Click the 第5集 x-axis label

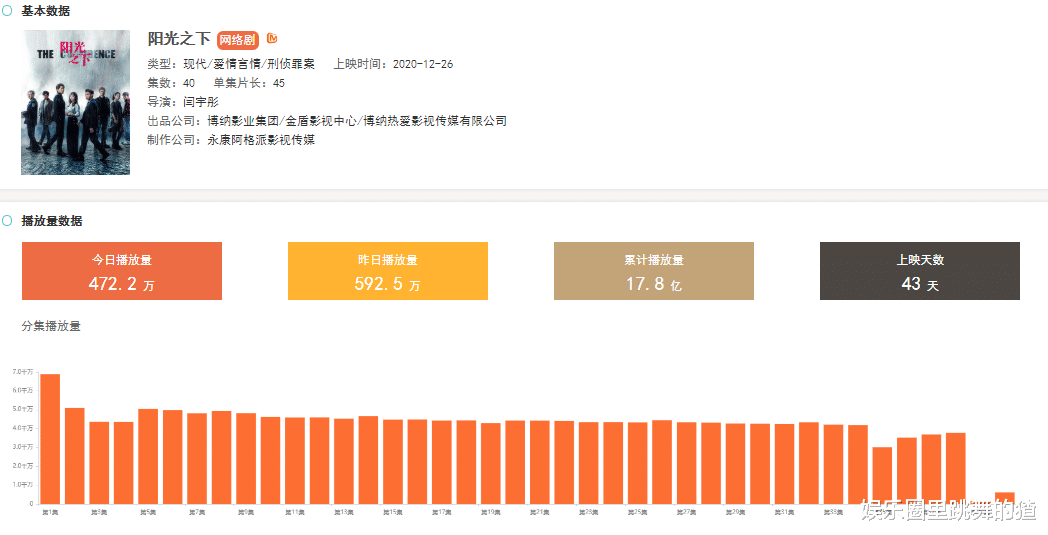click(x=148, y=512)
